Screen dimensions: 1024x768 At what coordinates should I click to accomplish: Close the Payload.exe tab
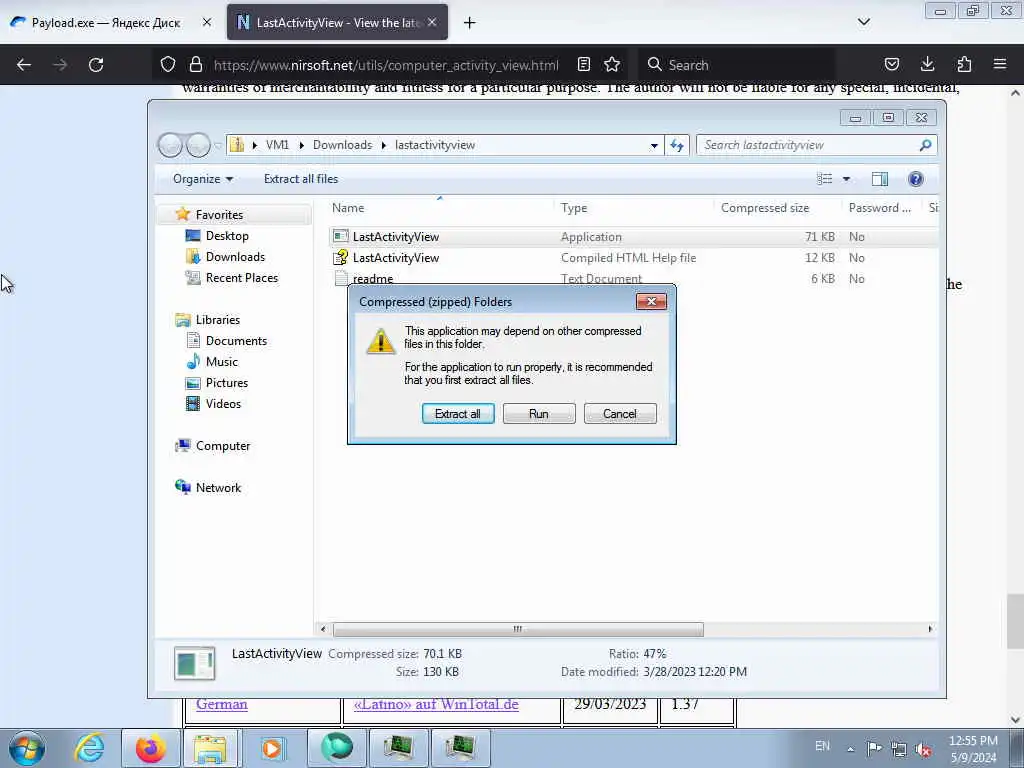point(207,22)
